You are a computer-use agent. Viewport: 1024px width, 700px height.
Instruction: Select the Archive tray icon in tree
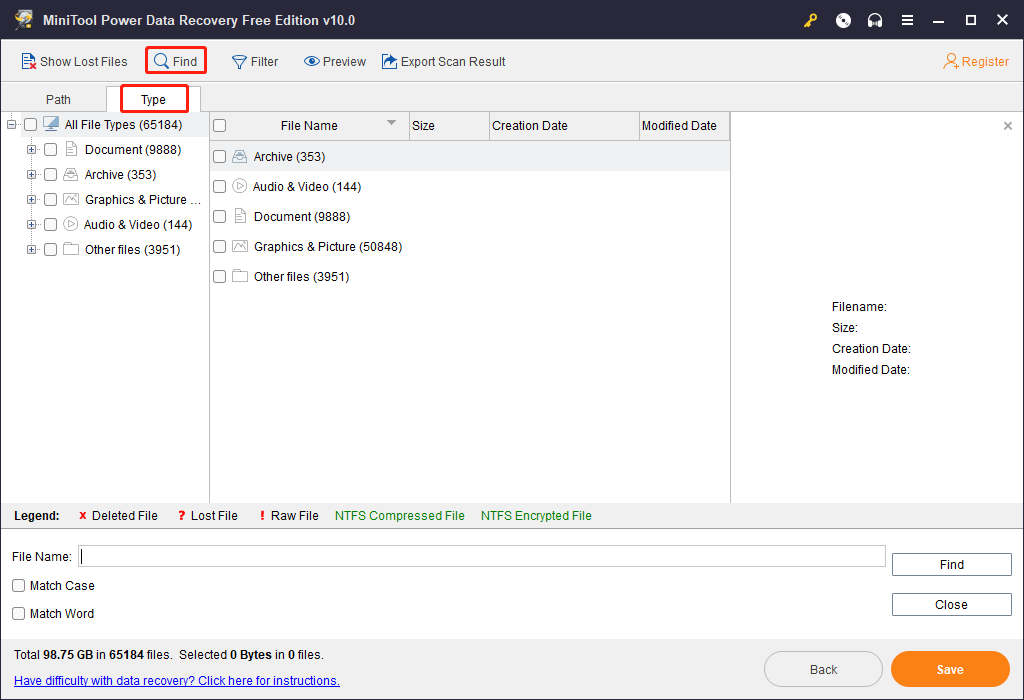(x=71, y=174)
